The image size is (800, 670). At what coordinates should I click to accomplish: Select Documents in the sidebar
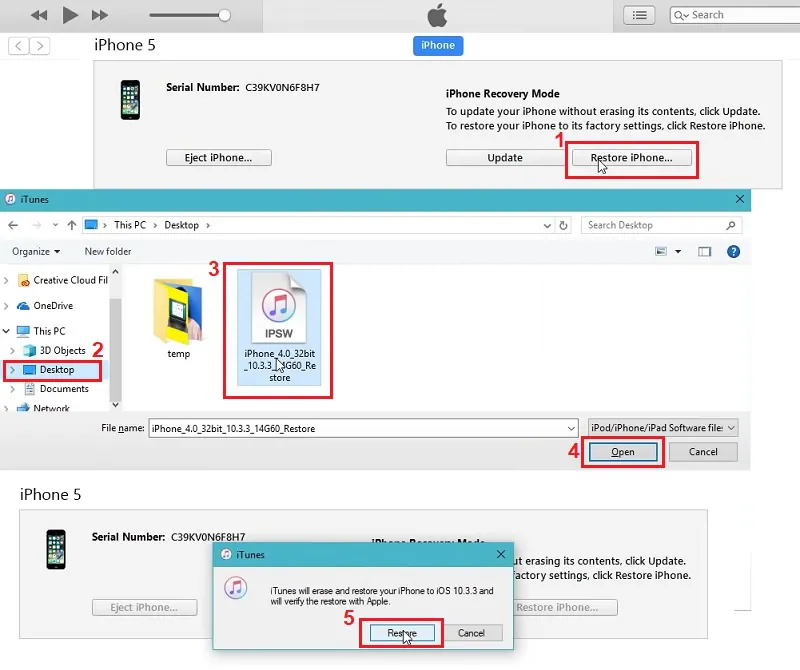coord(57,389)
